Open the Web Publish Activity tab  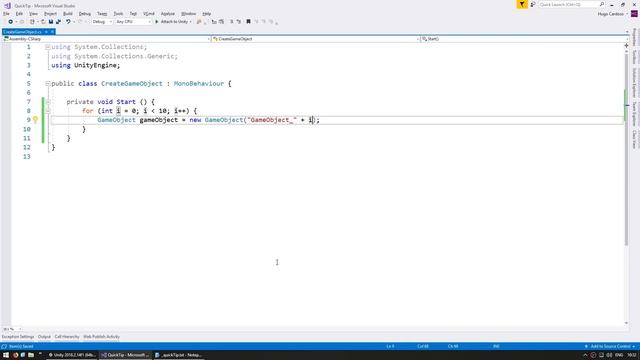pos(102,337)
